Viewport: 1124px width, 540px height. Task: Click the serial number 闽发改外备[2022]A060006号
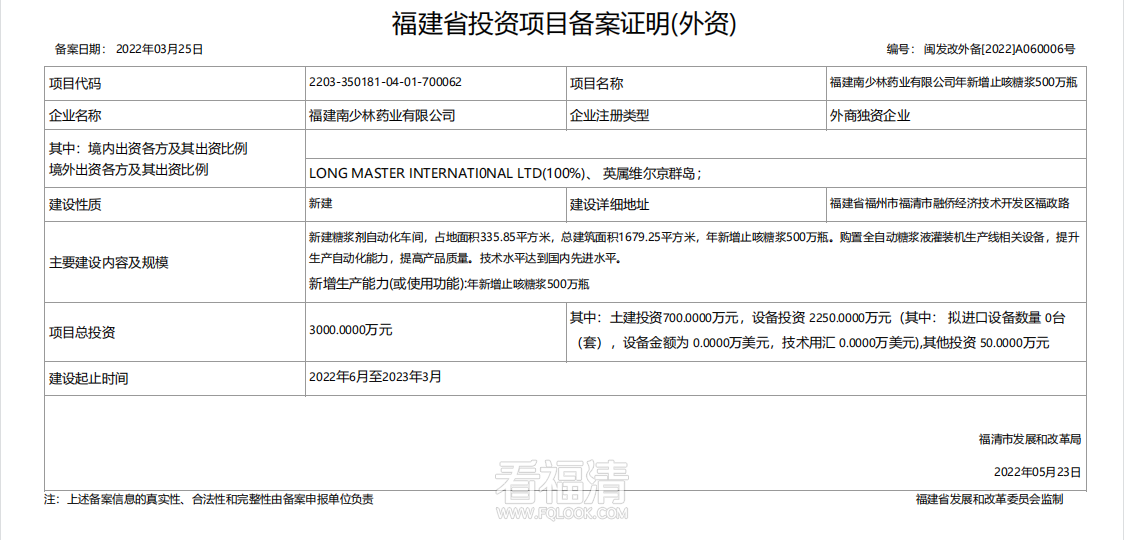pyautogui.click(x=999, y=49)
